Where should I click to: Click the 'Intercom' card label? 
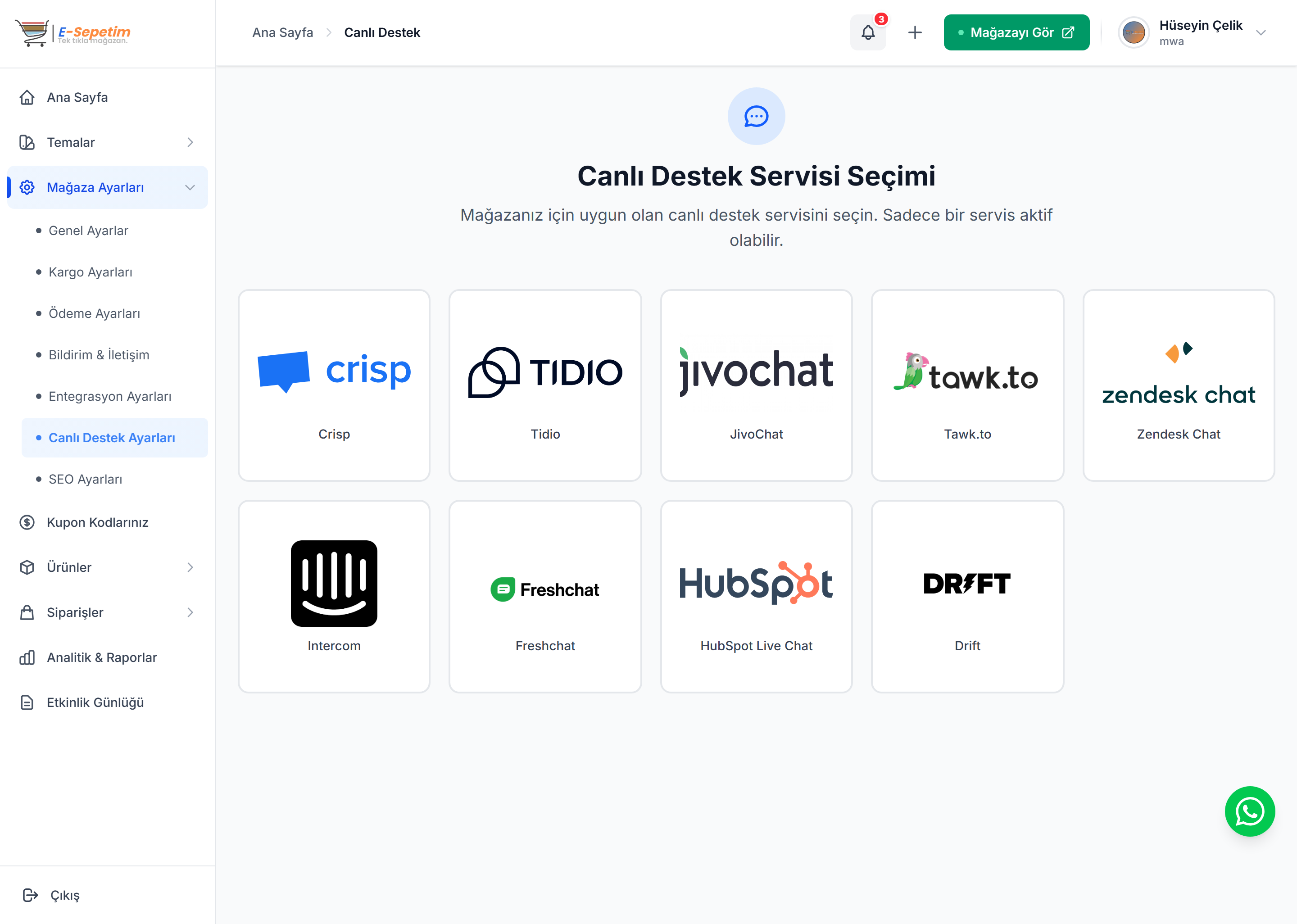[334, 646]
